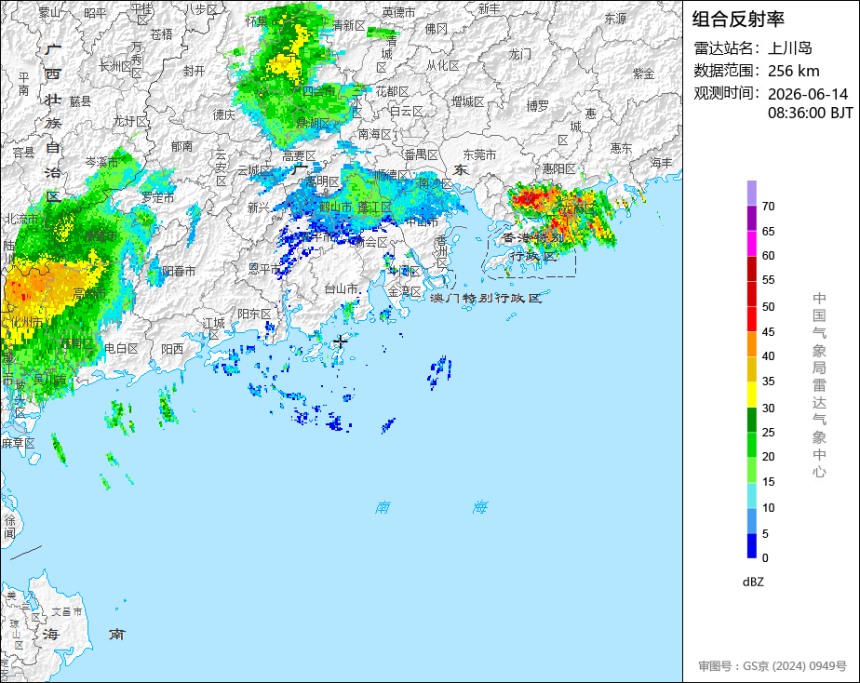
Task: Click the 增城区 map label
Action: pyautogui.click(x=468, y=102)
